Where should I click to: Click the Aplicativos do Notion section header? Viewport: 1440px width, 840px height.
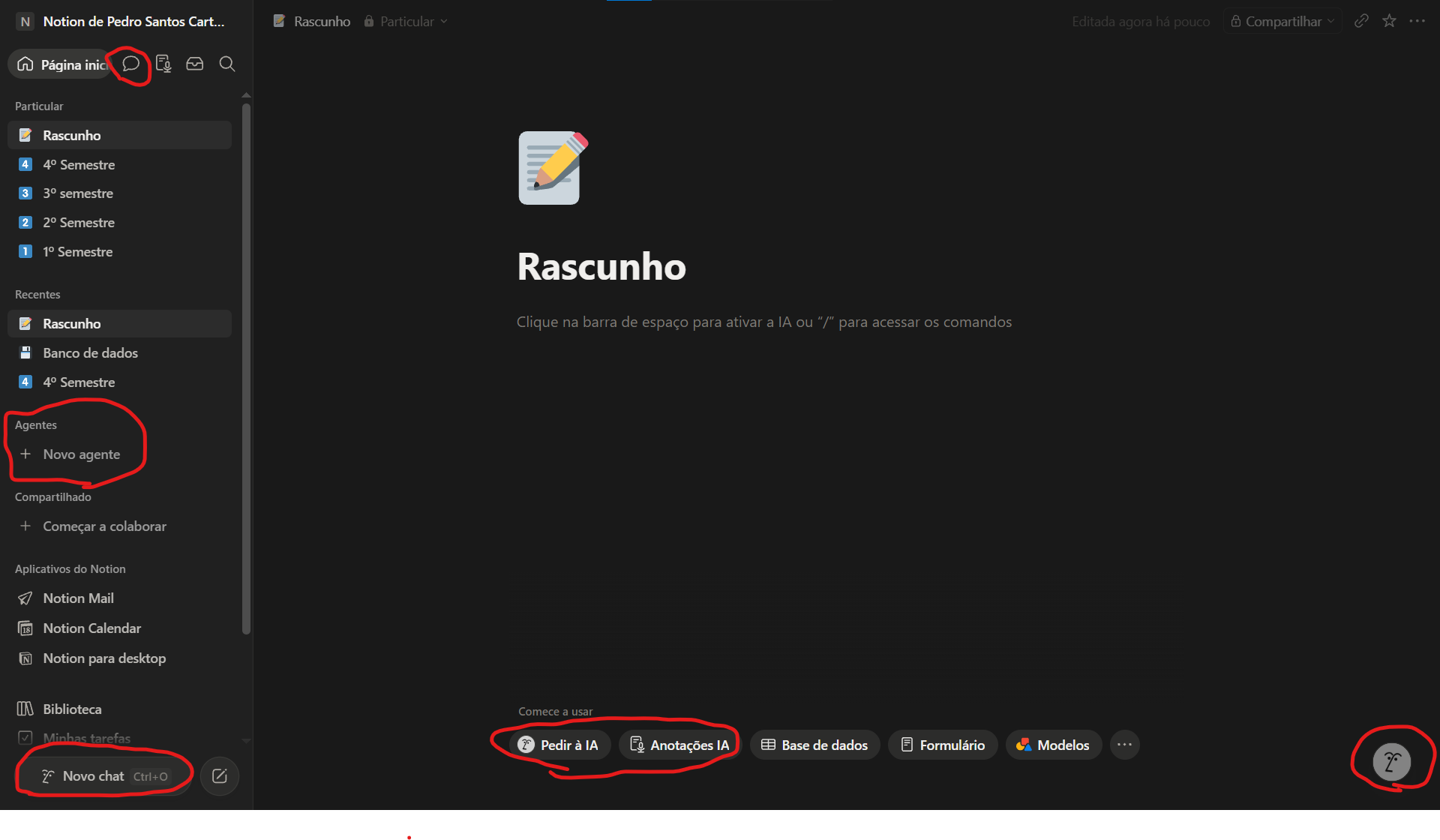[x=70, y=569]
